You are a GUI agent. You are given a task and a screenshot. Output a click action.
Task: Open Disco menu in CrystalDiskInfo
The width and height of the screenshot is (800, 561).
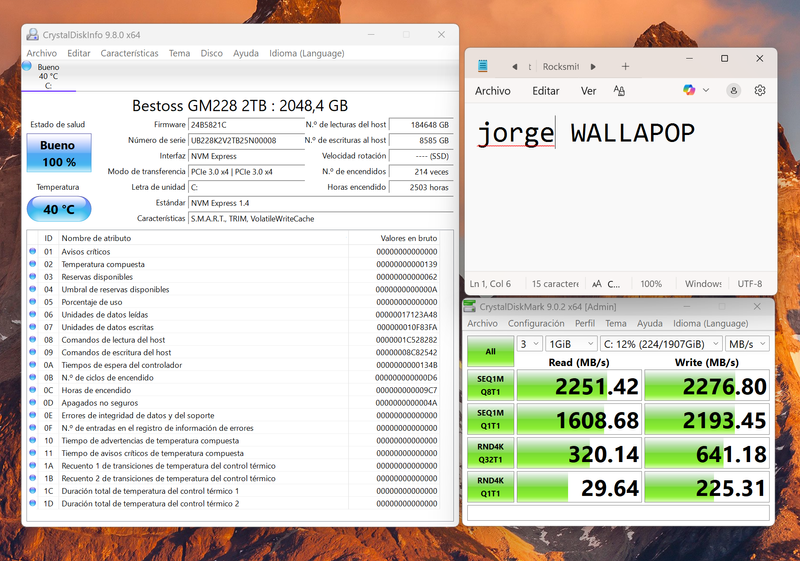click(x=212, y=53)
